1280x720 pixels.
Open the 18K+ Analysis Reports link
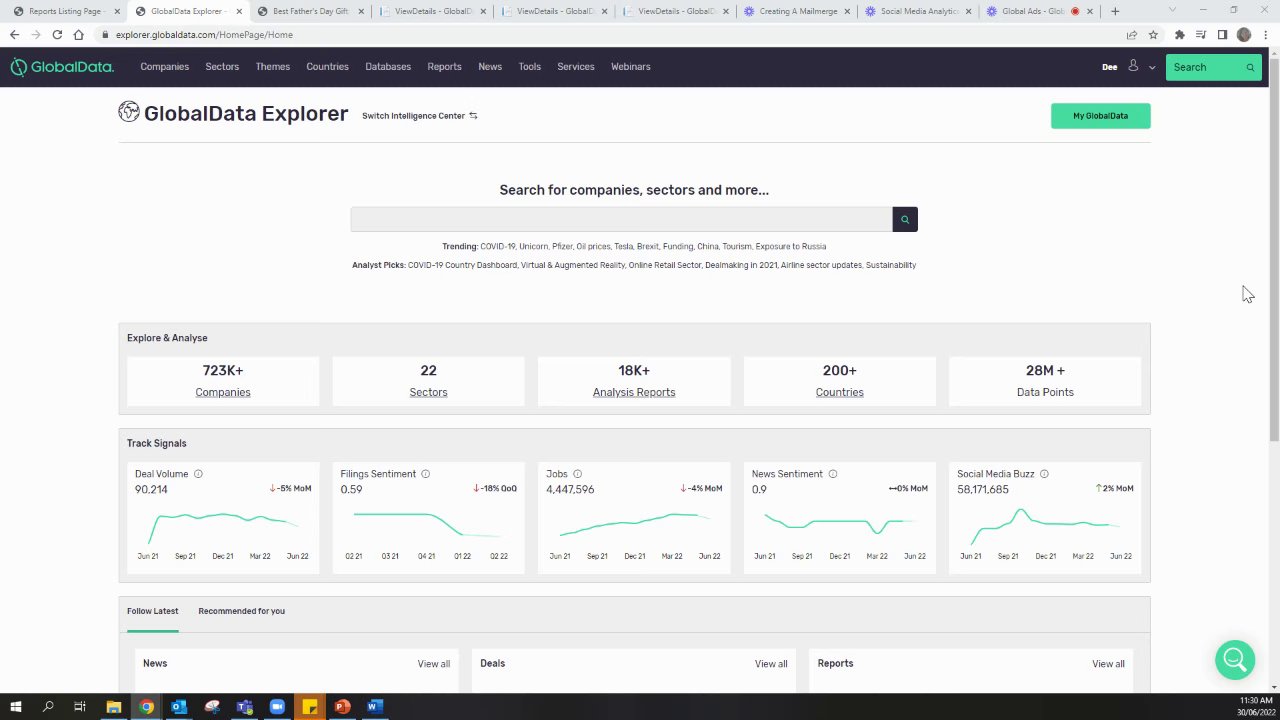(x=634, y=392)
